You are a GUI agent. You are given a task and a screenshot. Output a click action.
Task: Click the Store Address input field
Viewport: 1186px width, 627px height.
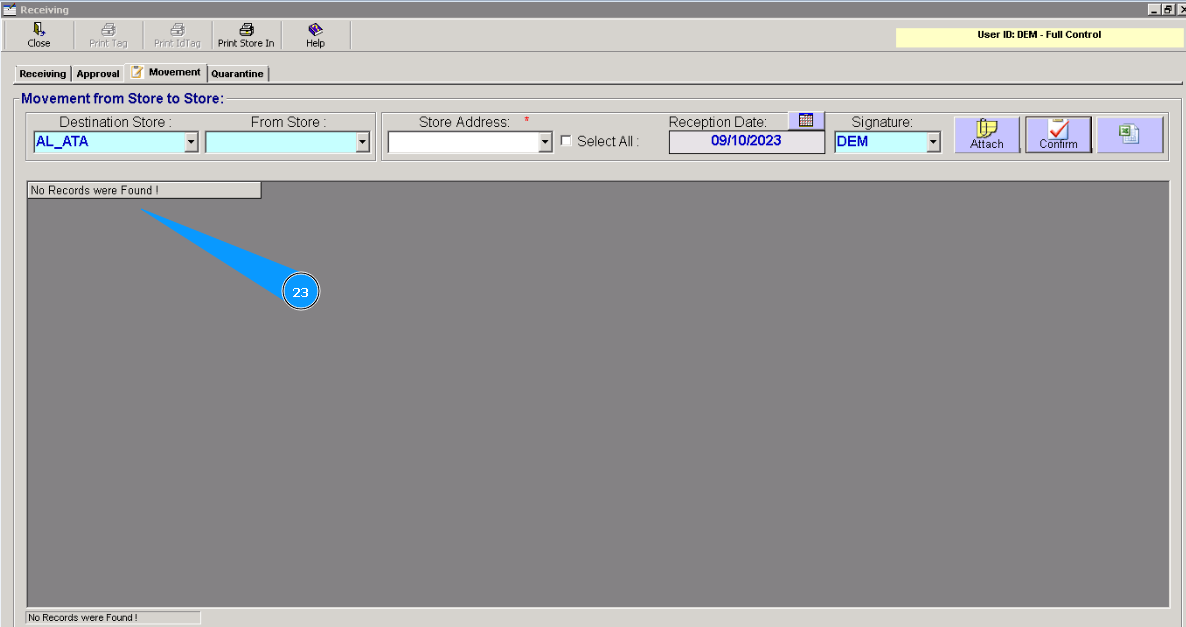[464, 142]
